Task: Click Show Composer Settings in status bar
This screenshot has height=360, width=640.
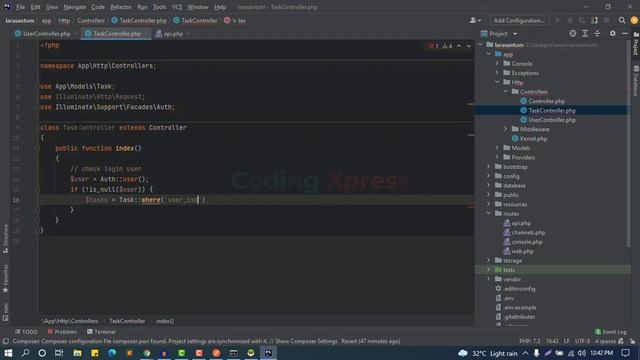Action: click(306, 341)
